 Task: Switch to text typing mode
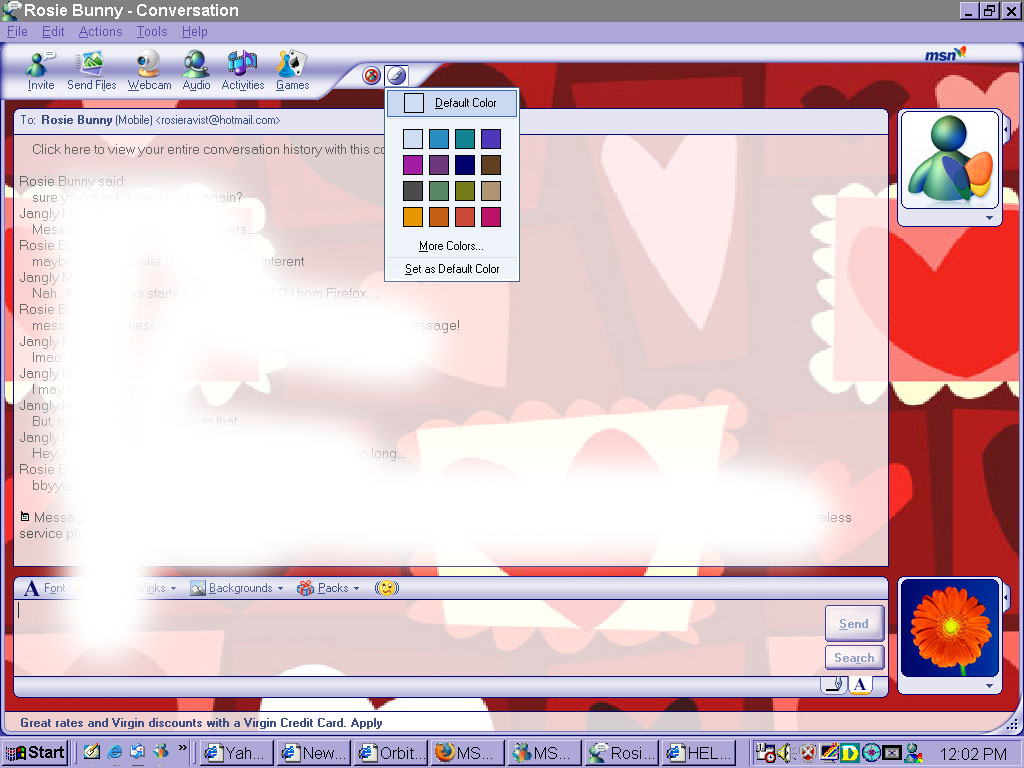click(x=860, y=685)
